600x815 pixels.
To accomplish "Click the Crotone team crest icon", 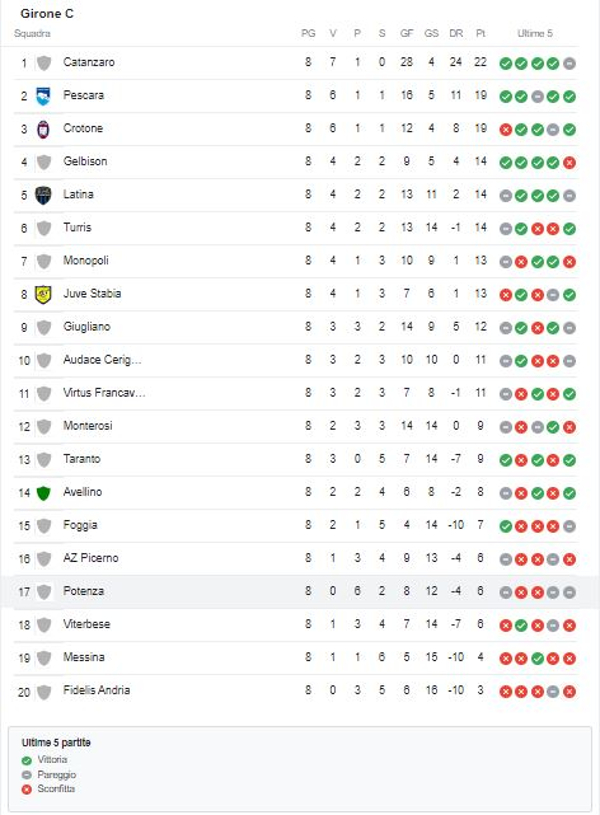I will [x=43, y=129].
